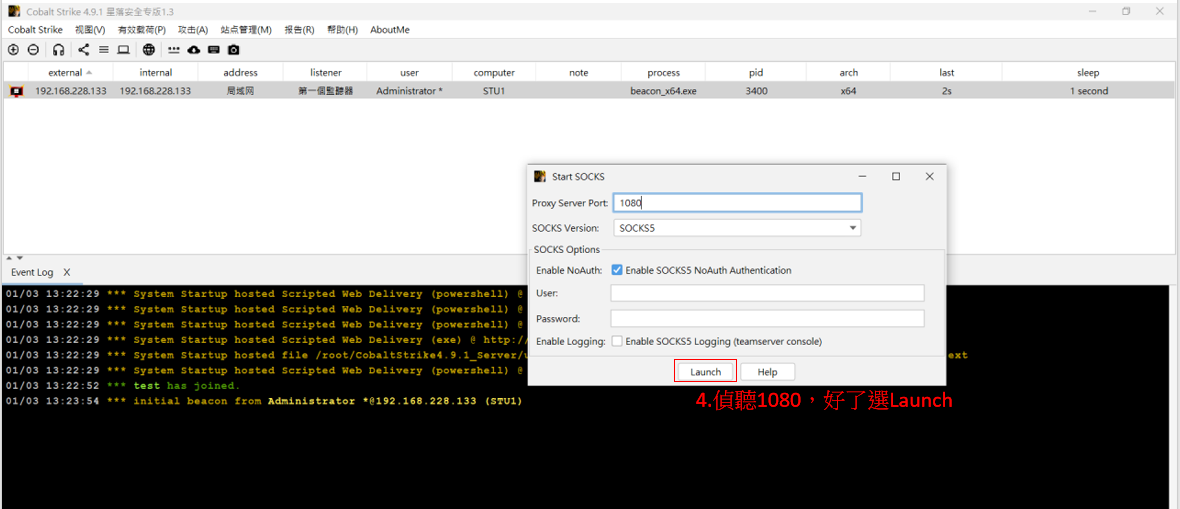Click the address column header
1180x509 pixels.
click(241, 73)
